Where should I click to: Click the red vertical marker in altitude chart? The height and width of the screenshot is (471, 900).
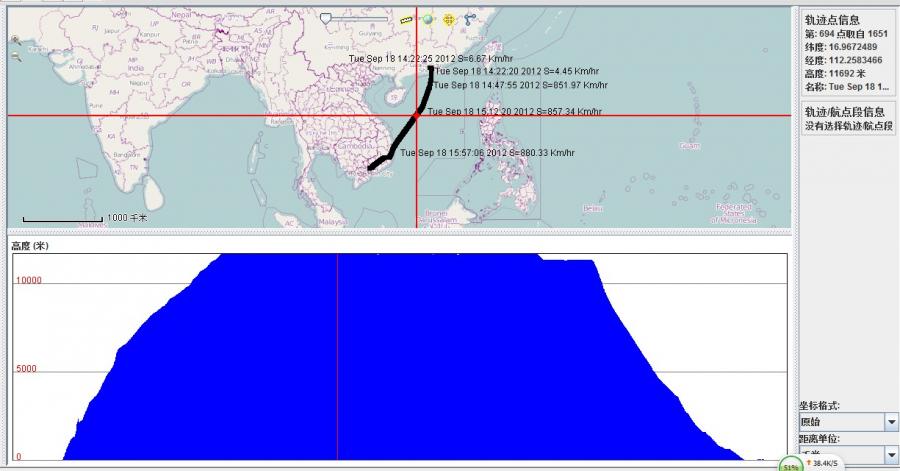(338, 356)
